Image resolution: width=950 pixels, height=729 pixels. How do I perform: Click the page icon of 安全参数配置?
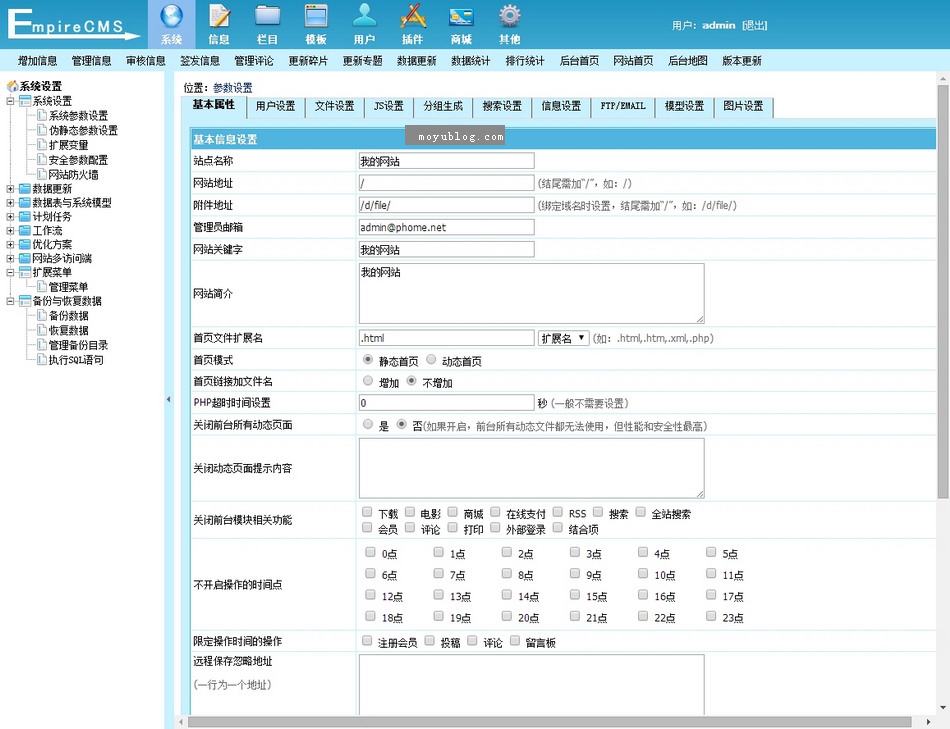pyautogui.click(x=42, y=159)
